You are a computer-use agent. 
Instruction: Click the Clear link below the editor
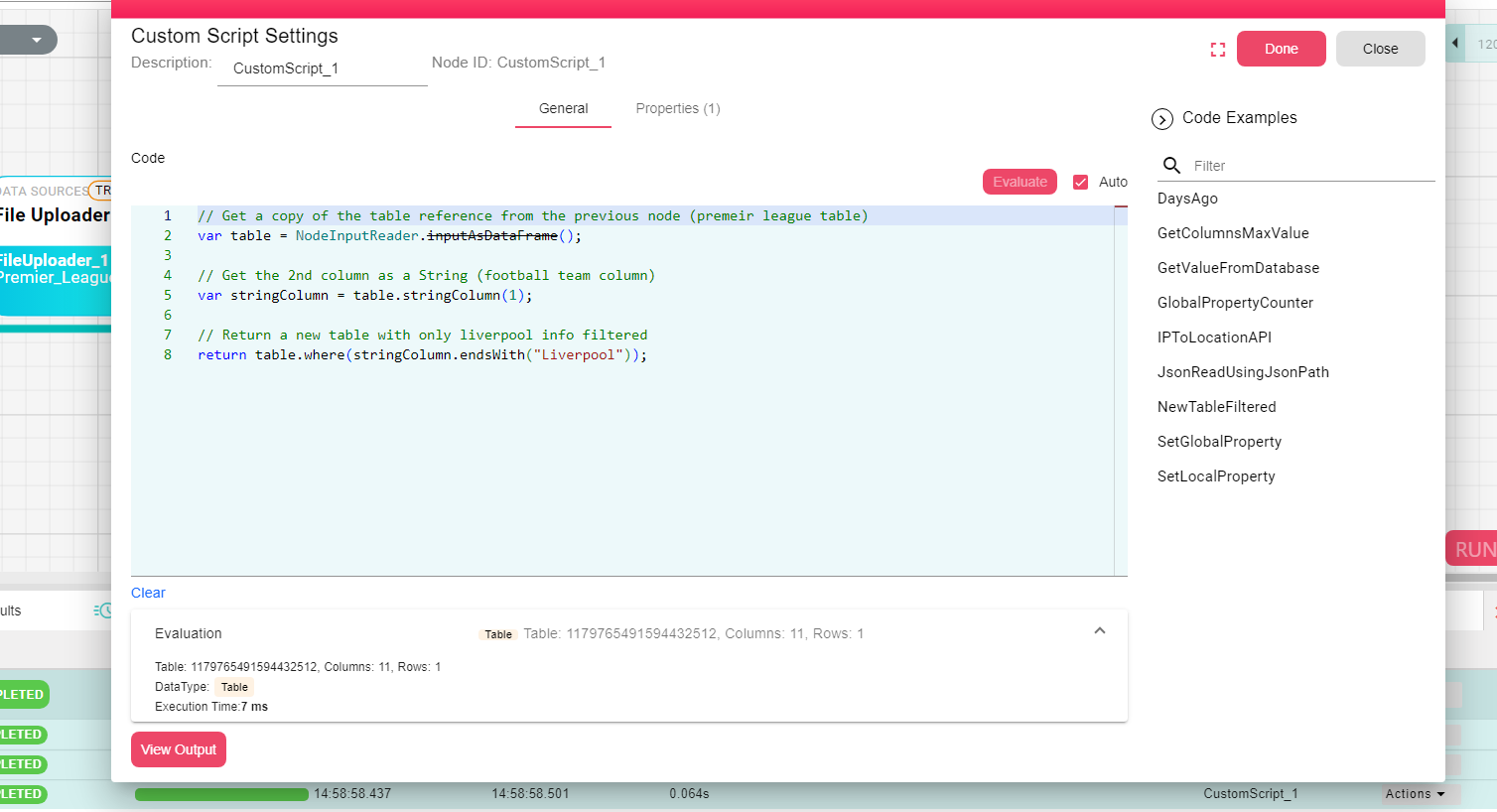click(x=148, y=593)
